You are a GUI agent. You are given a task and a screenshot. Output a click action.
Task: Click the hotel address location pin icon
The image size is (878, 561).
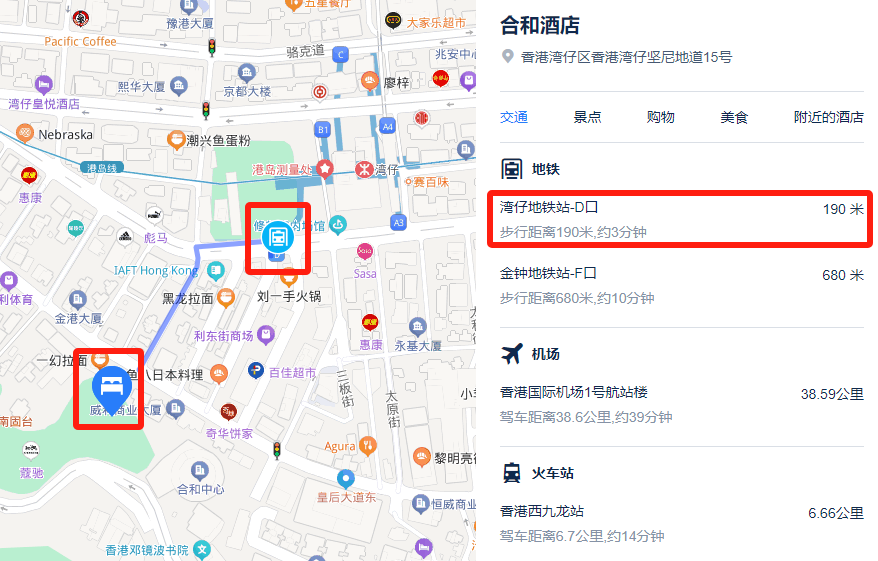507,57
